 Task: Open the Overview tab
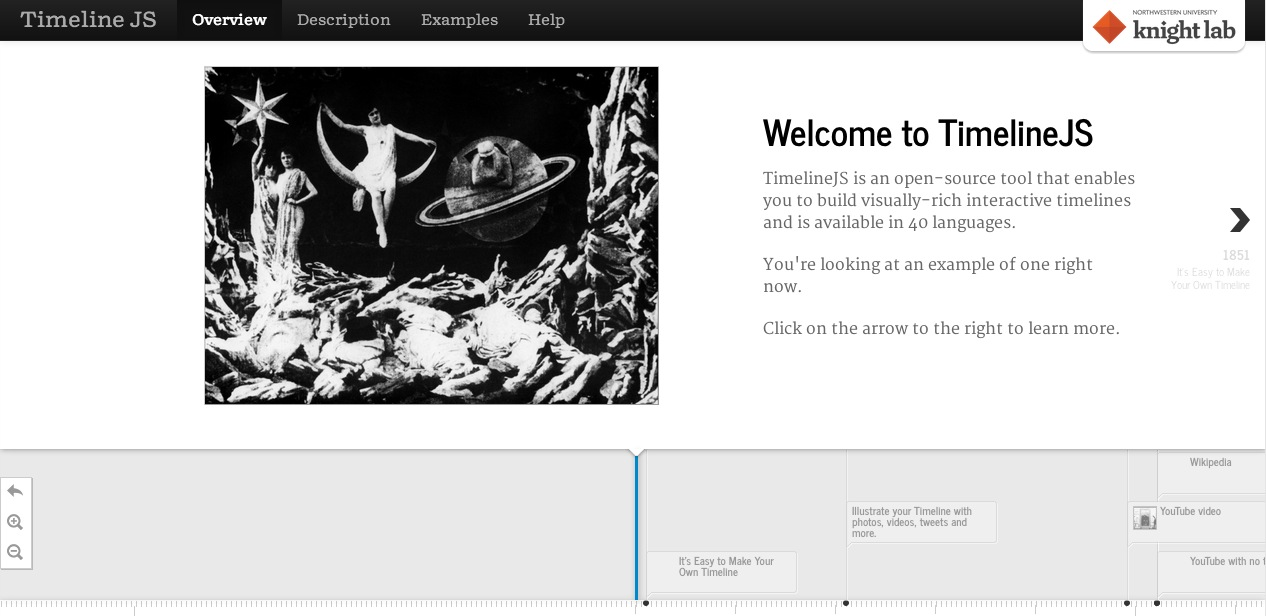click(x=229, y=20)
